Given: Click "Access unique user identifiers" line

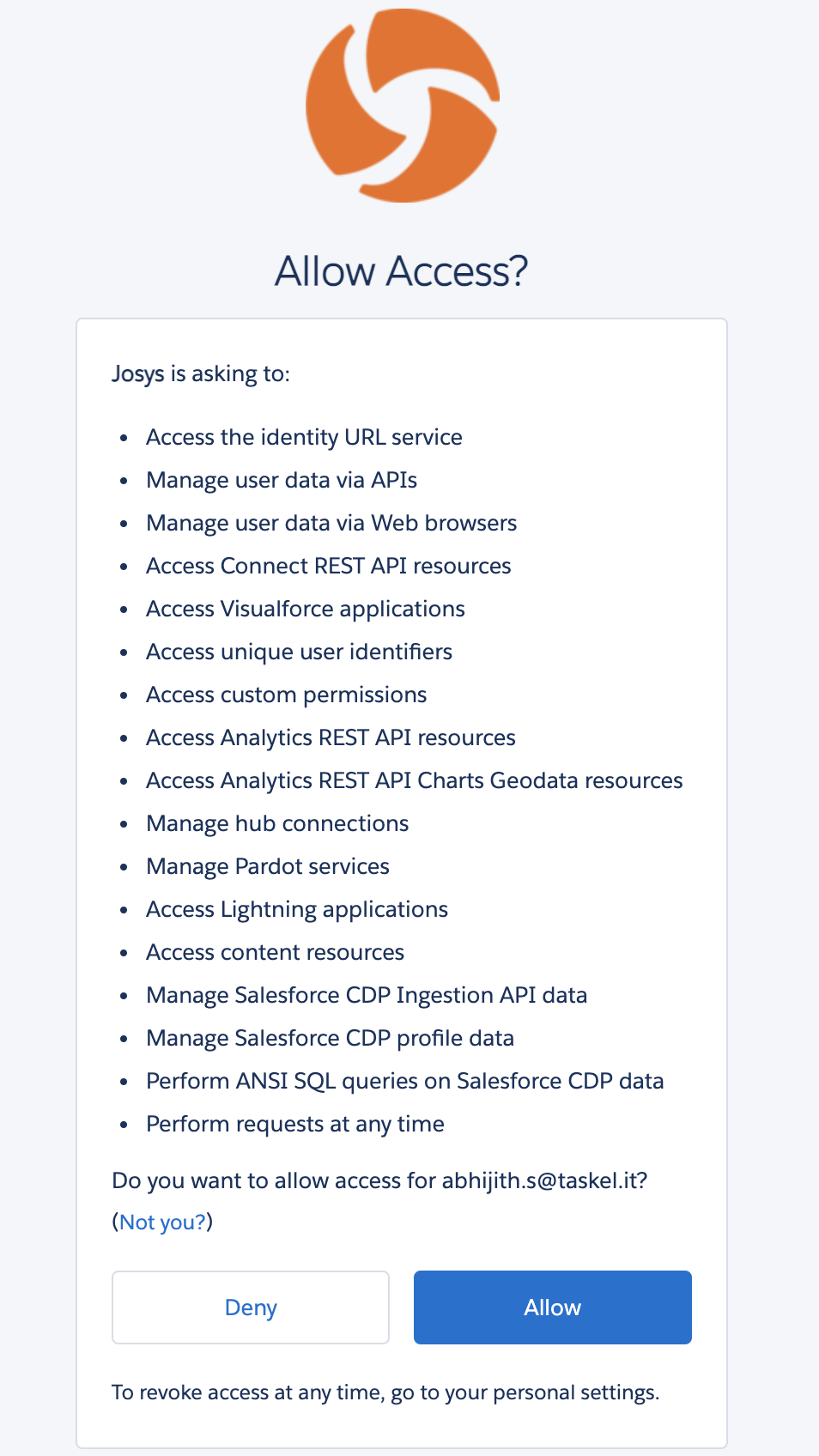Looking at the screenshot, I should pyautogui.click(x=299, y=652).
